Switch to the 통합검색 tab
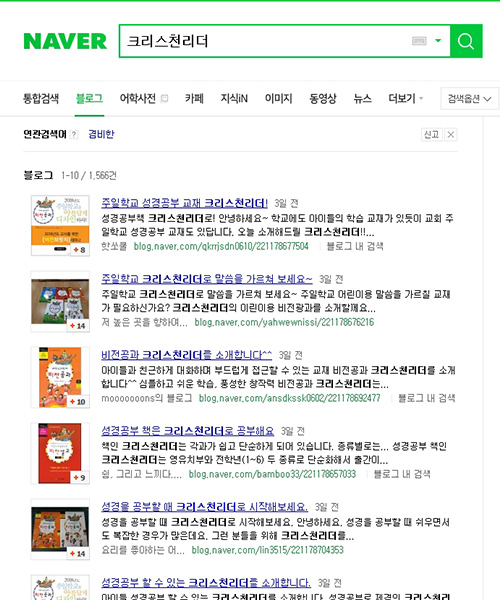Viewport: 500px width, 600px height. point(41,99)
